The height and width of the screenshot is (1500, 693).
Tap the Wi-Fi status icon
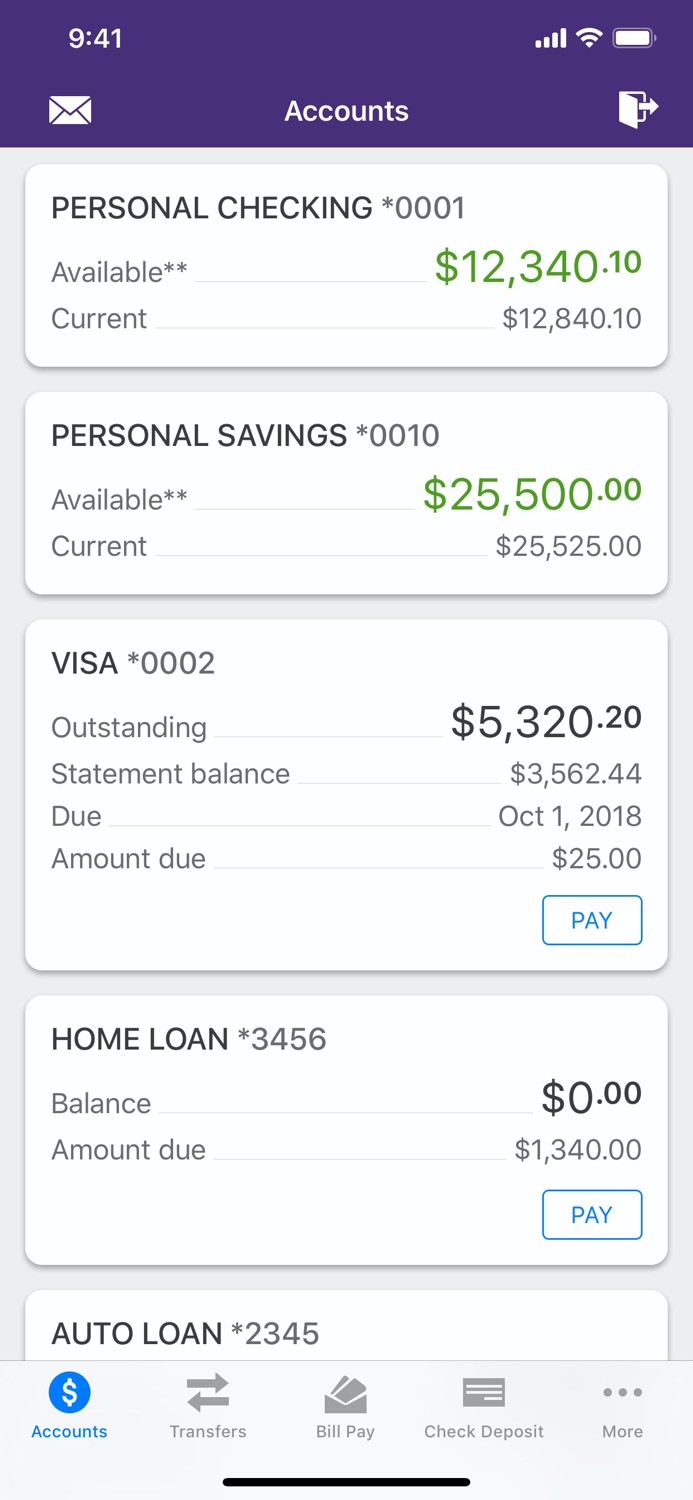tap(588, 38)
